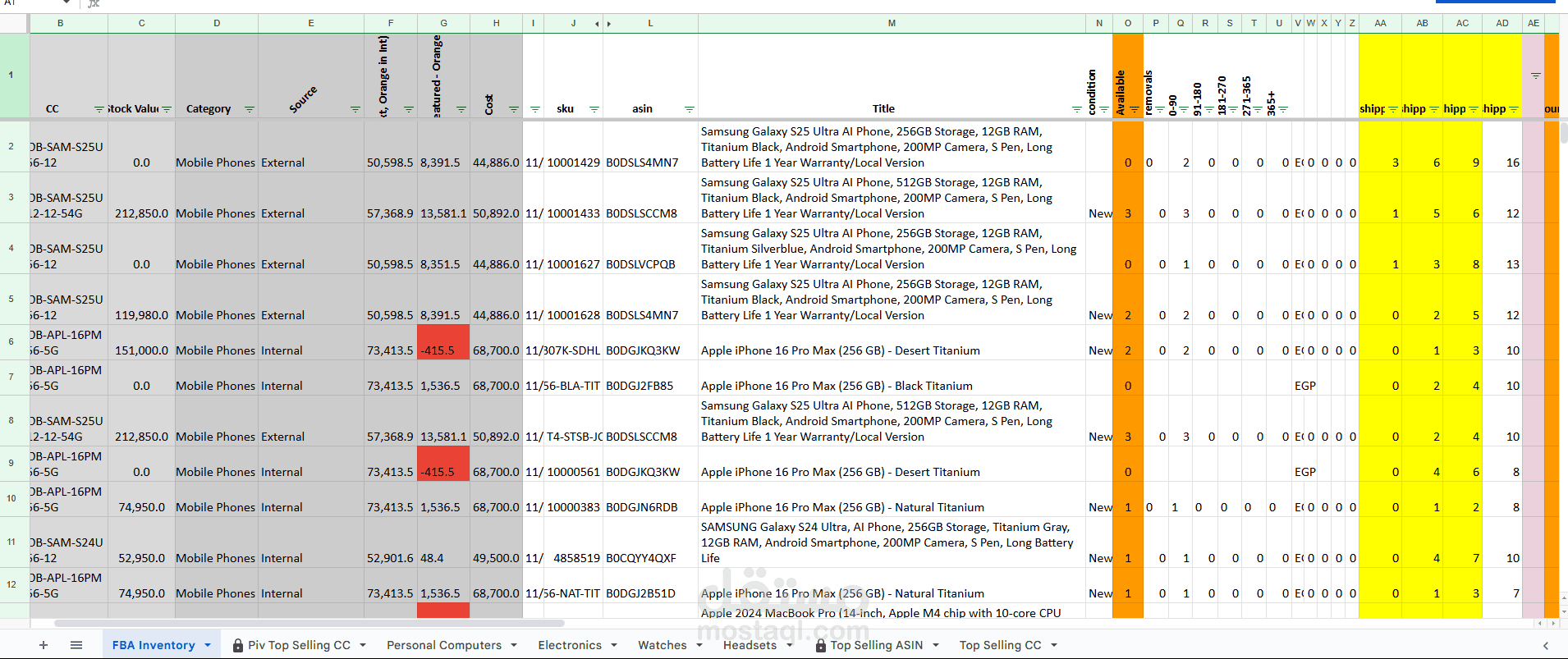Image resolution: width=1568 pixels, height=659 pixels.
Task: Add a new sheet with the plus icon
Action: click(x=44, y=645)
